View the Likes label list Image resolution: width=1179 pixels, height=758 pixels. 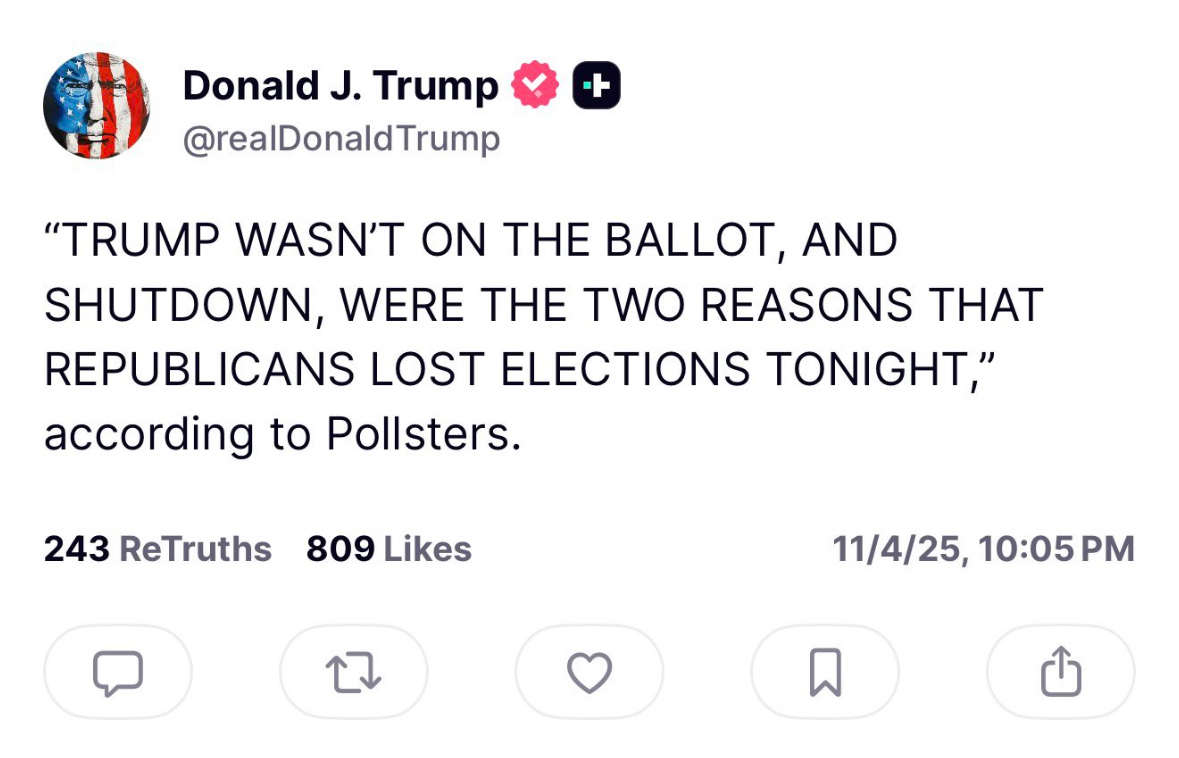pyautogui.click(x=428, y=549)
